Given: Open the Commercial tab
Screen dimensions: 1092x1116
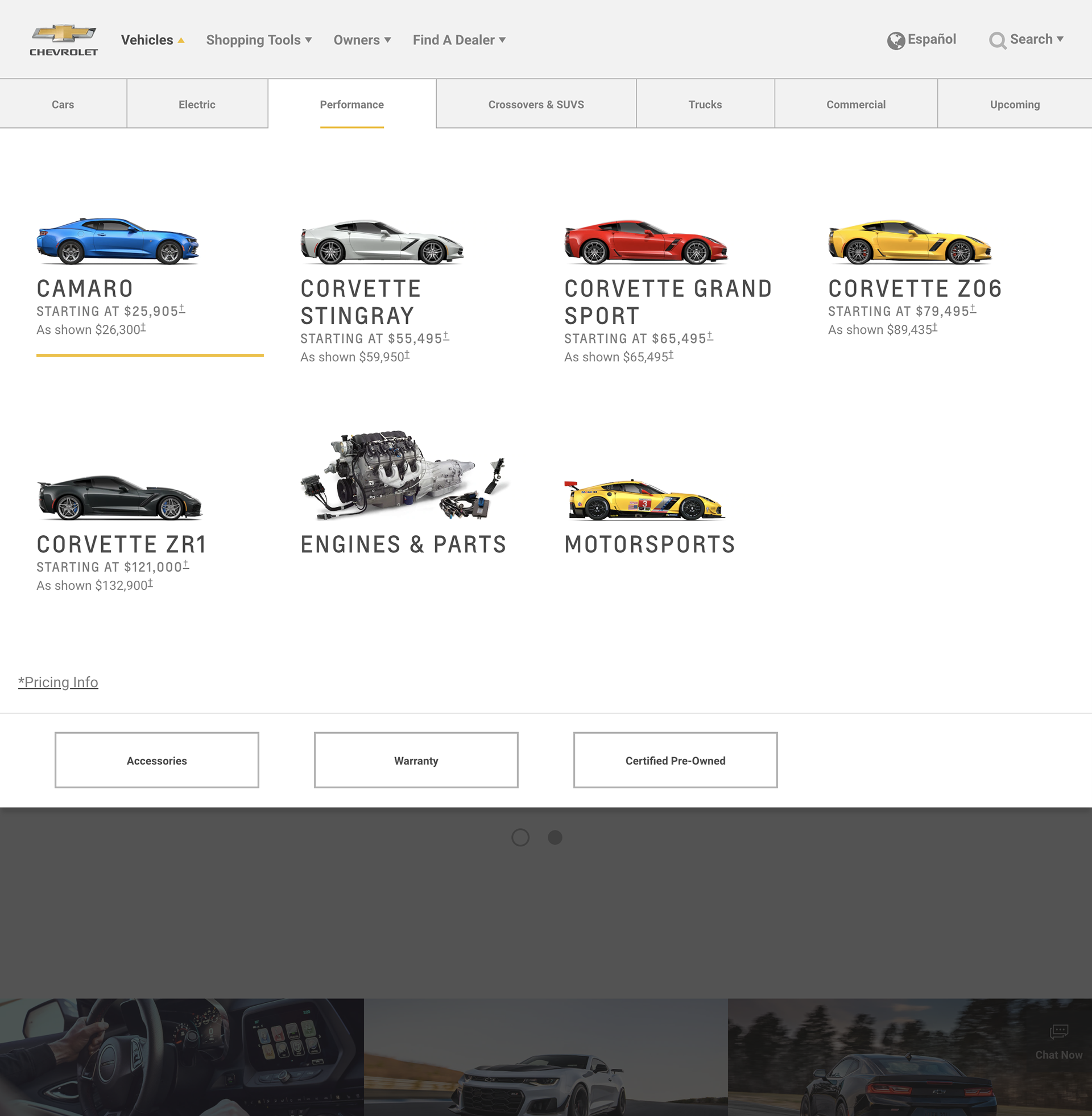Looking at the screenshot, I should (856, 104).
